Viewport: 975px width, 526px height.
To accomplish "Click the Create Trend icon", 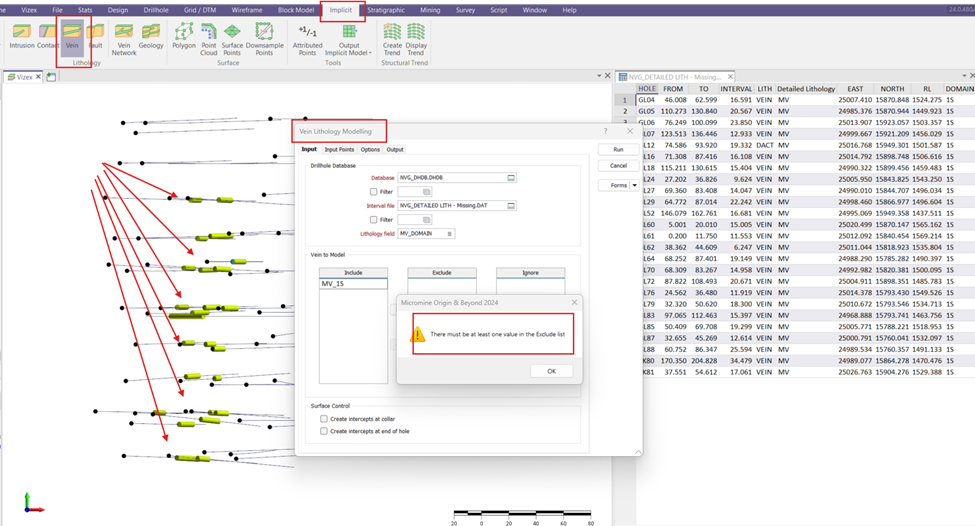I will (392, 38).
